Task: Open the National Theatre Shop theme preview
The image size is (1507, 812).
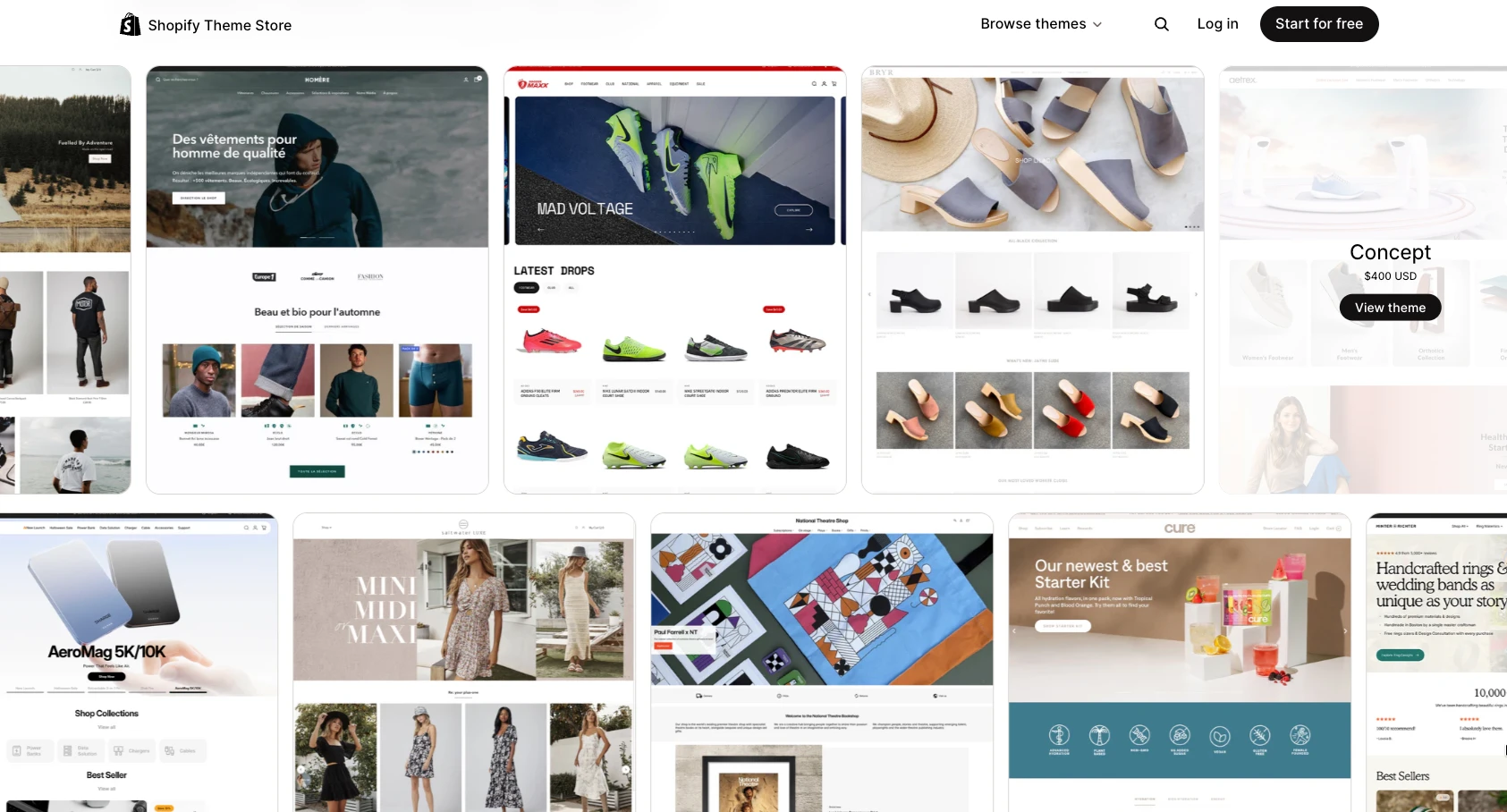Action: pyautogui.click(x=822, y=663)
